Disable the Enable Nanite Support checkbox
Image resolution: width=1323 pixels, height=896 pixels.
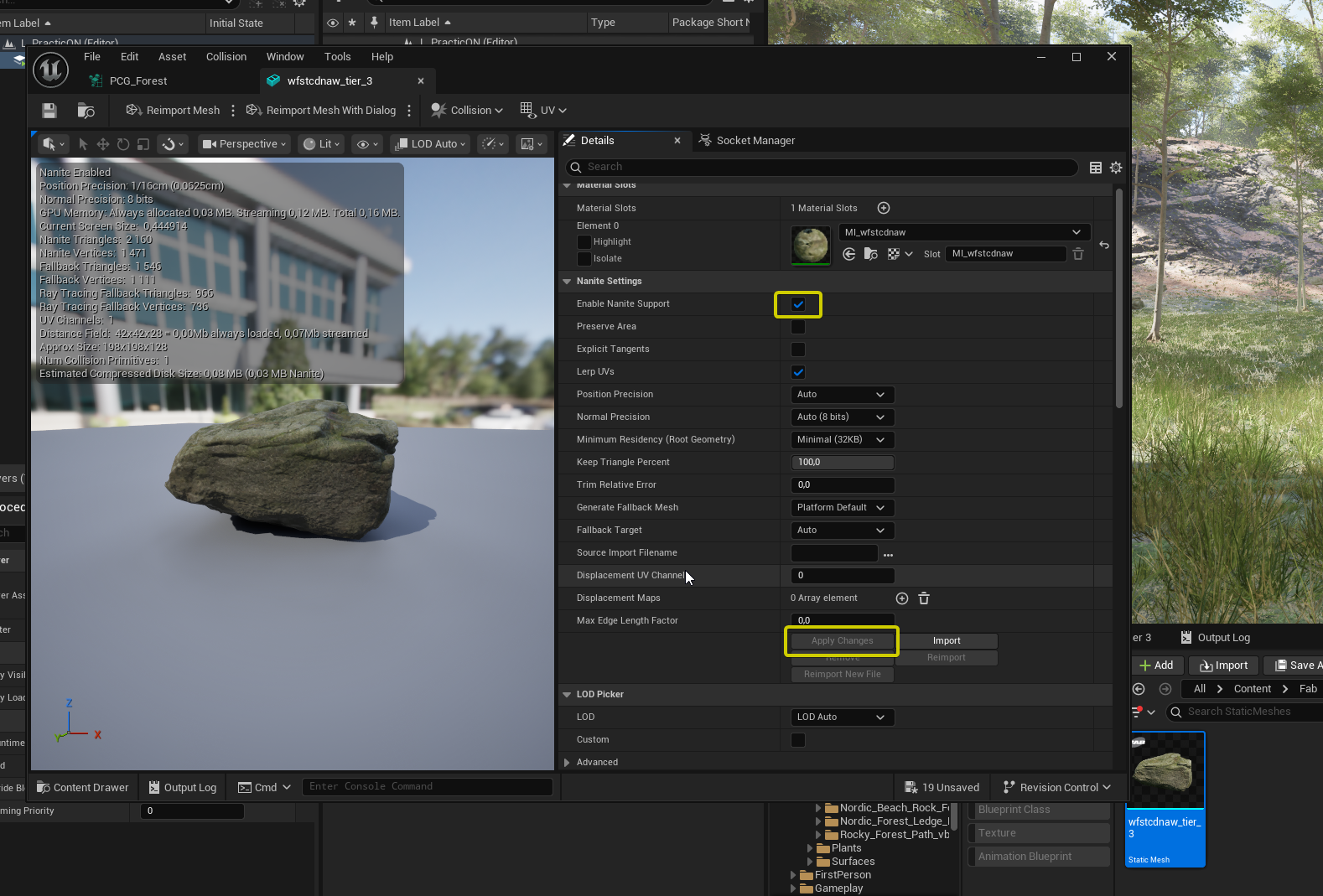[x=798, y=304]
